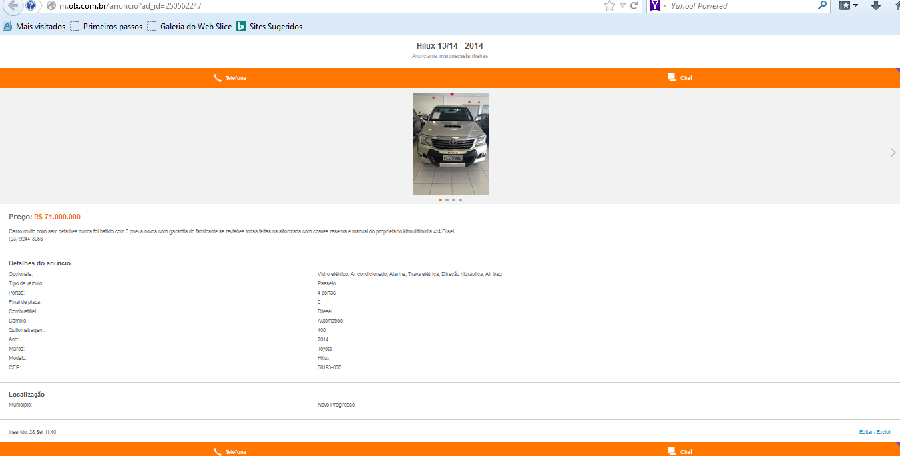Click the Passeio vehicle type value
The width and height of the screenshot is (900, 456).
click(327, 283)
